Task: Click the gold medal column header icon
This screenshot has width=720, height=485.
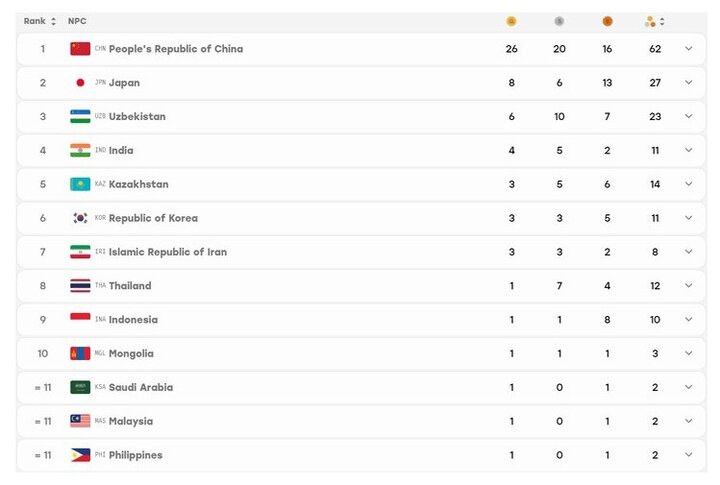Action: pyautogui.click(x=511, y=21)
